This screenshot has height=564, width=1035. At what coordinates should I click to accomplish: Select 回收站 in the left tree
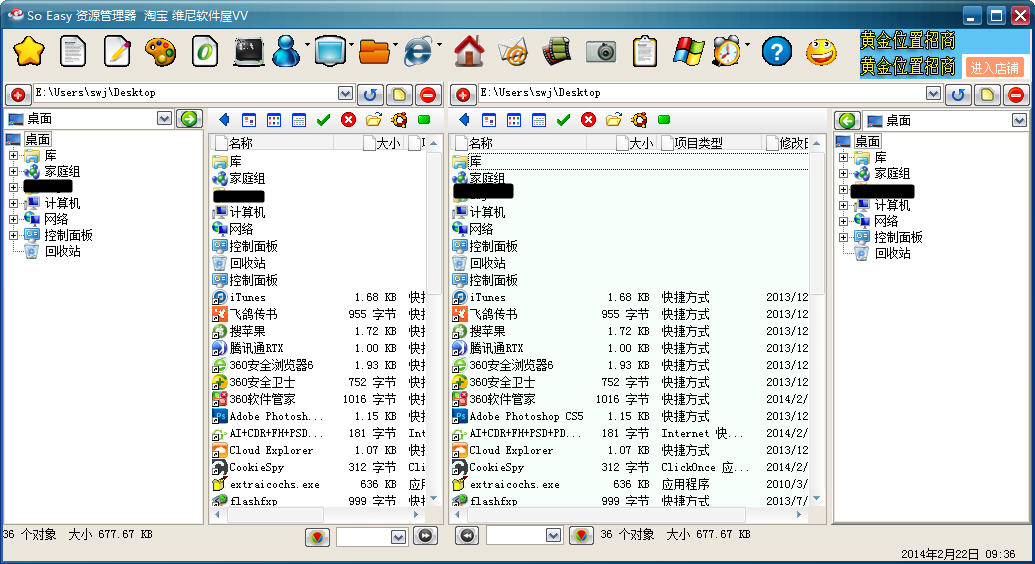[63, 251]
